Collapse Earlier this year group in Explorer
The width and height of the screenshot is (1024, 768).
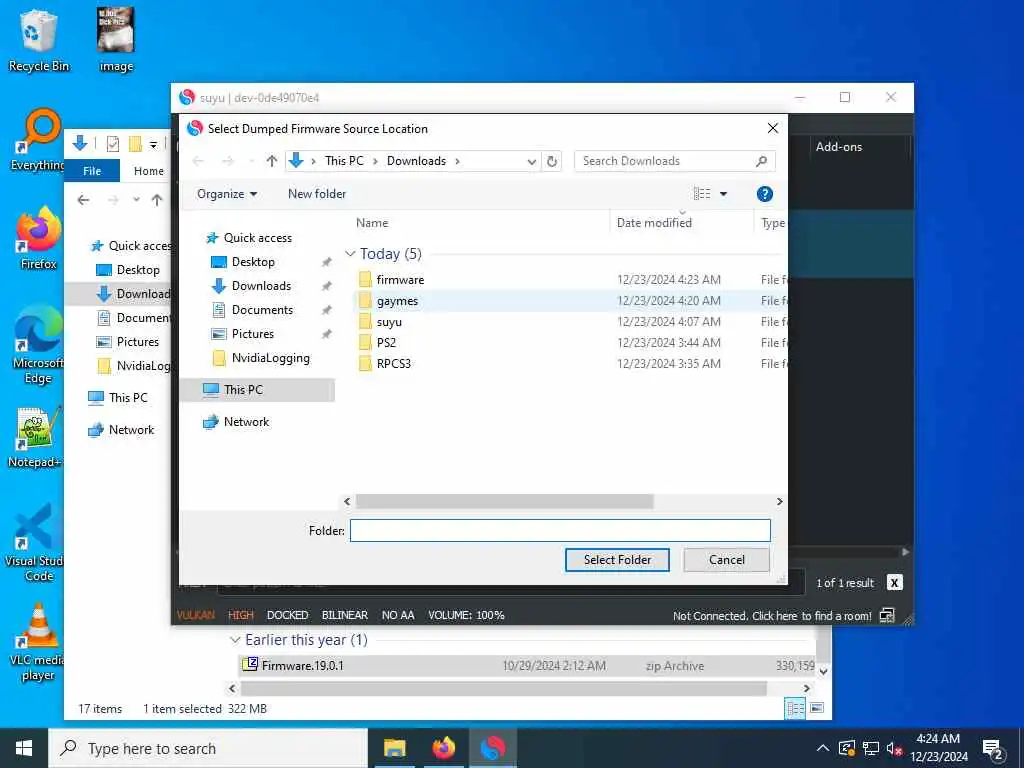point(235,641)
